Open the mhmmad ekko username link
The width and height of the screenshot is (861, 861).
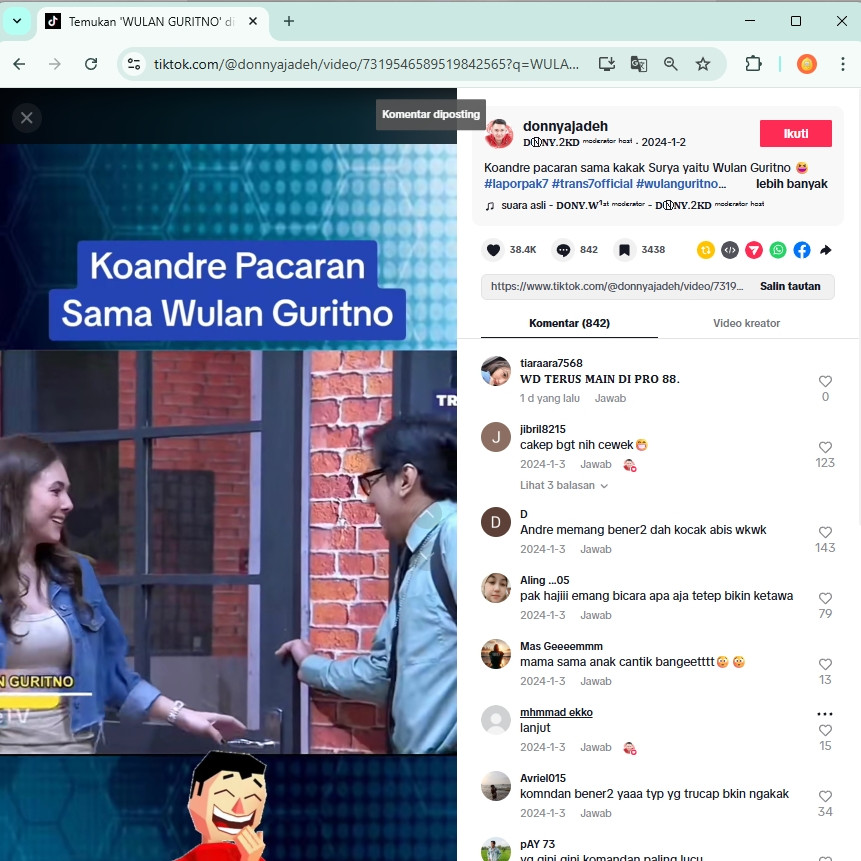556,712
